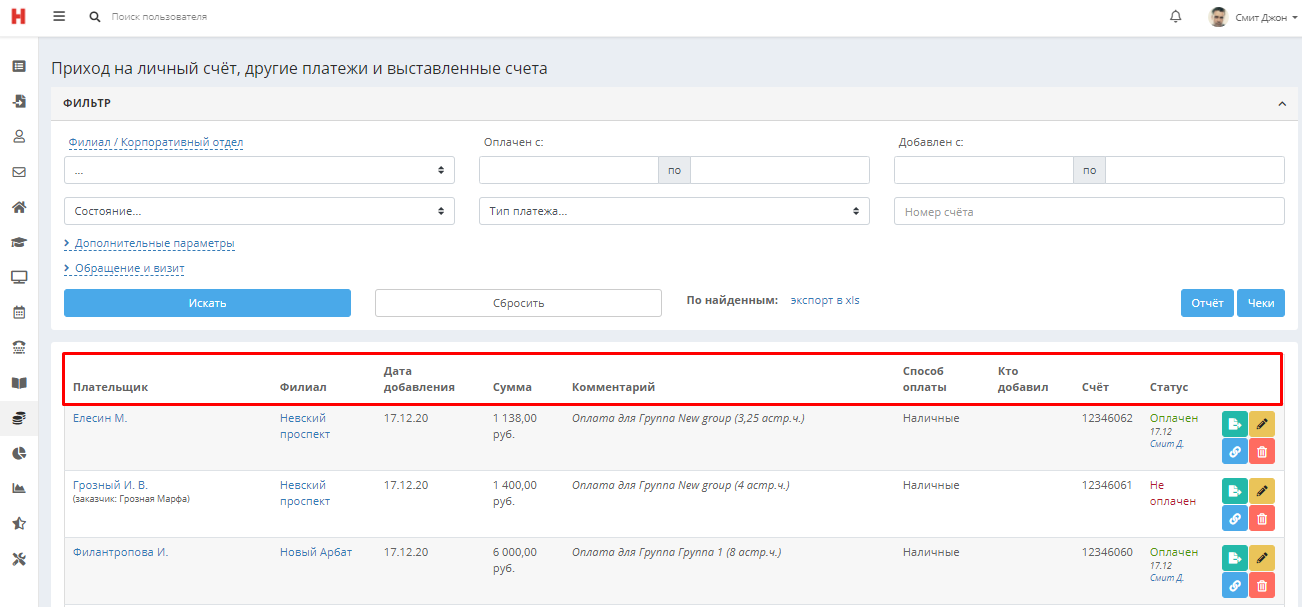Click blue link icon for Грозный И. В. row
The width and height of the screenshot is (1302, 607).
[x=1234, y=519]
